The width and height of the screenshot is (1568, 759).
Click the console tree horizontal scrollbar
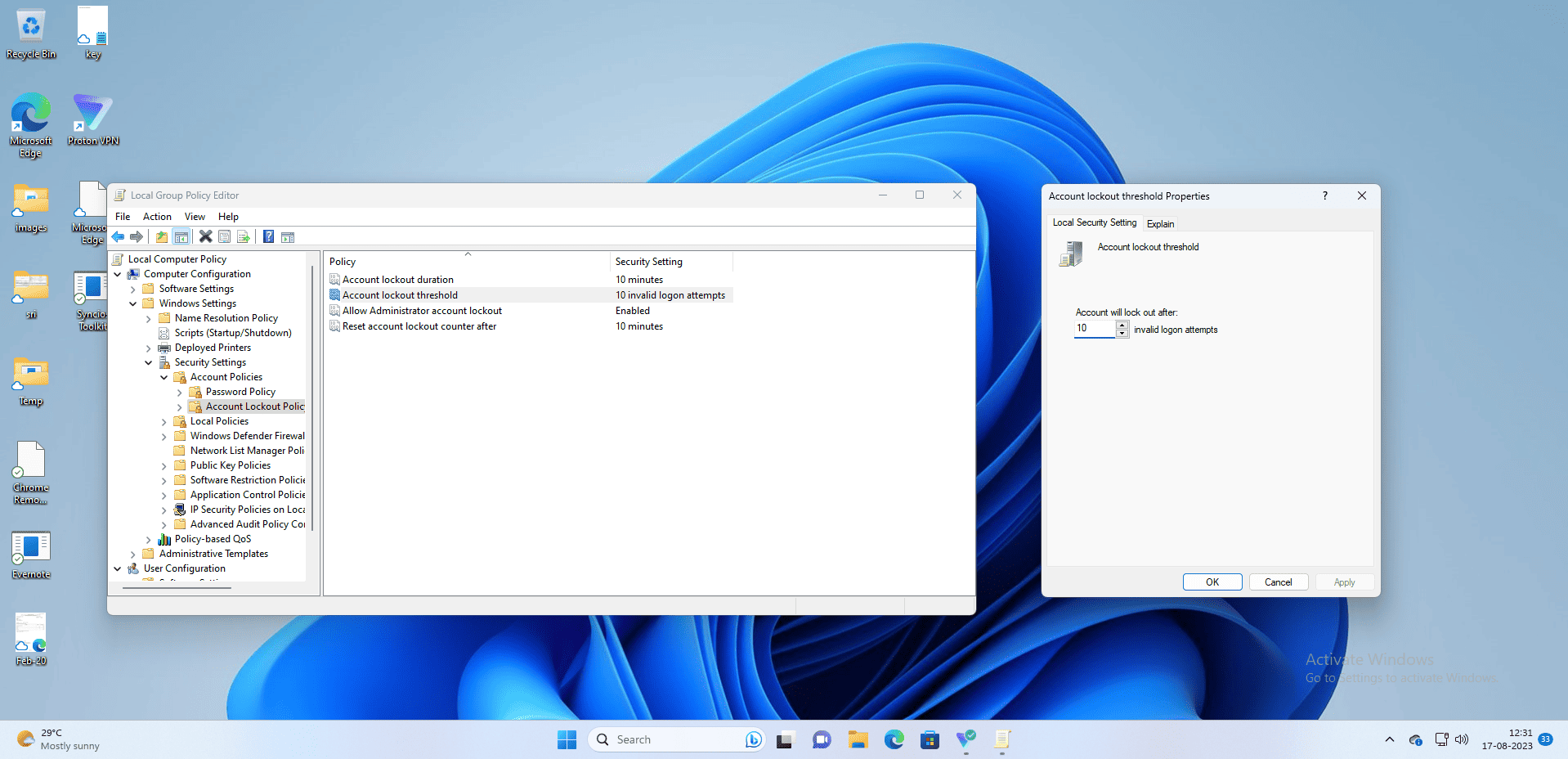177,587
